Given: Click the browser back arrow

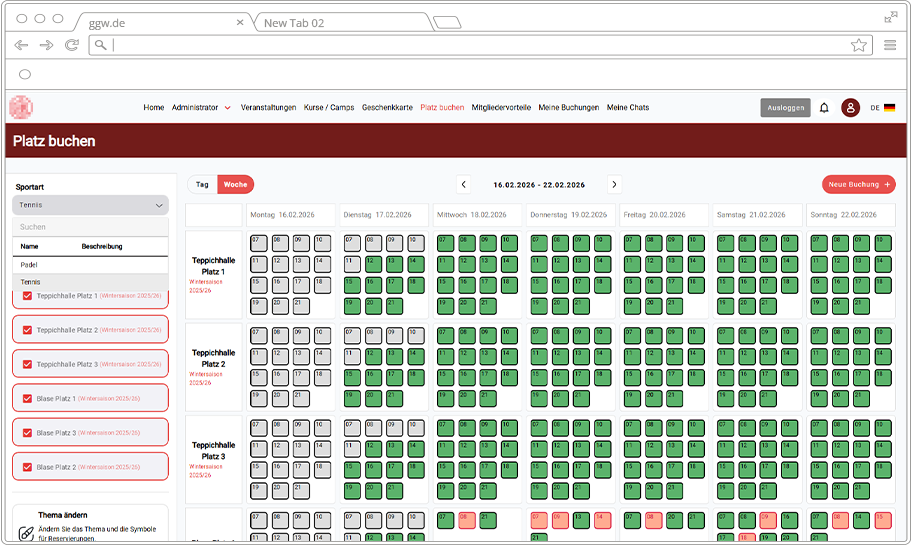Looking at the screenshot, I should pyautogui.click(x=21, y=45).
